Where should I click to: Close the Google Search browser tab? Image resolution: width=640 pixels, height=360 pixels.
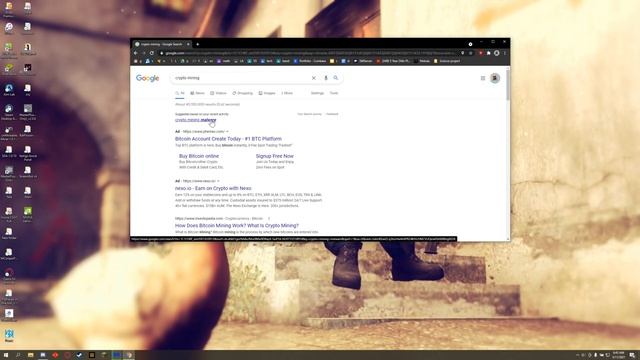(x=188, y=44)
